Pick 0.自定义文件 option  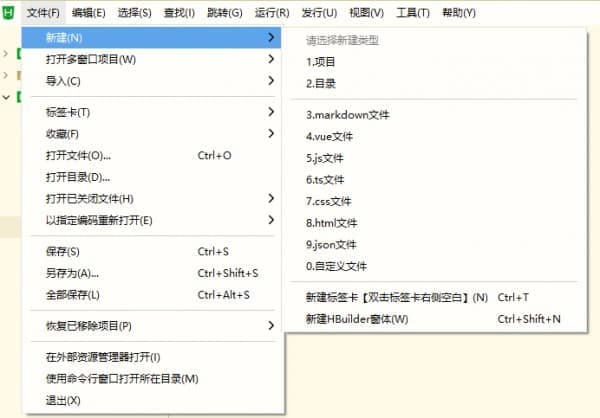337,266
